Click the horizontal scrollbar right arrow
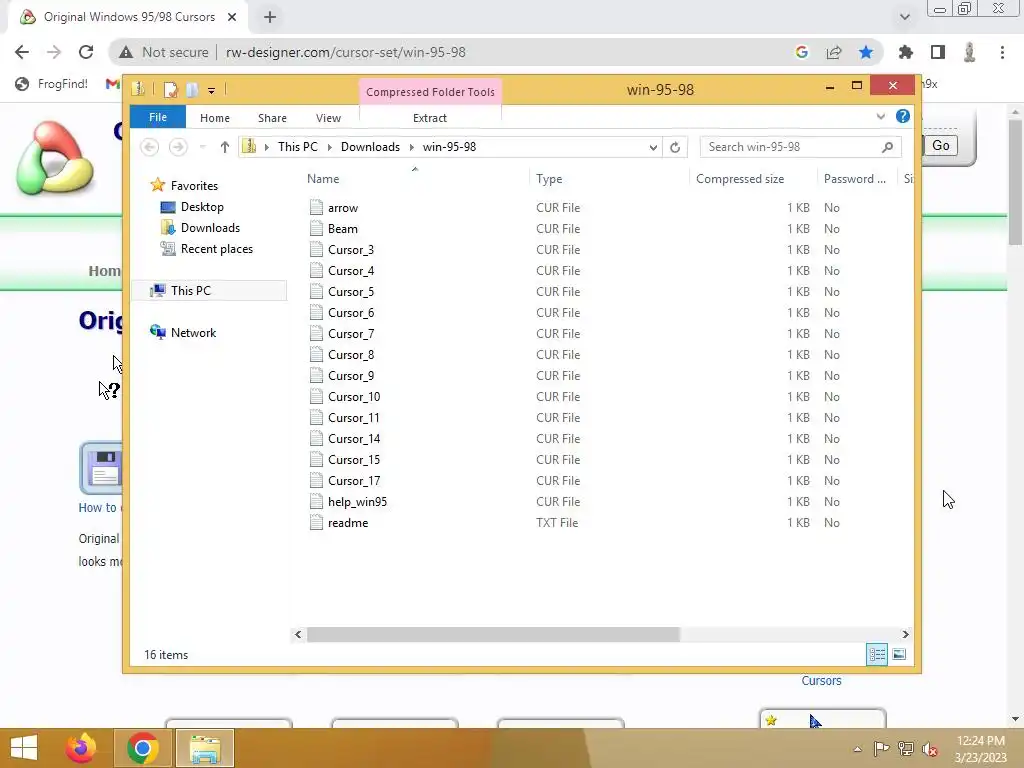The image size is (1024, 768). tap(905, 634)
